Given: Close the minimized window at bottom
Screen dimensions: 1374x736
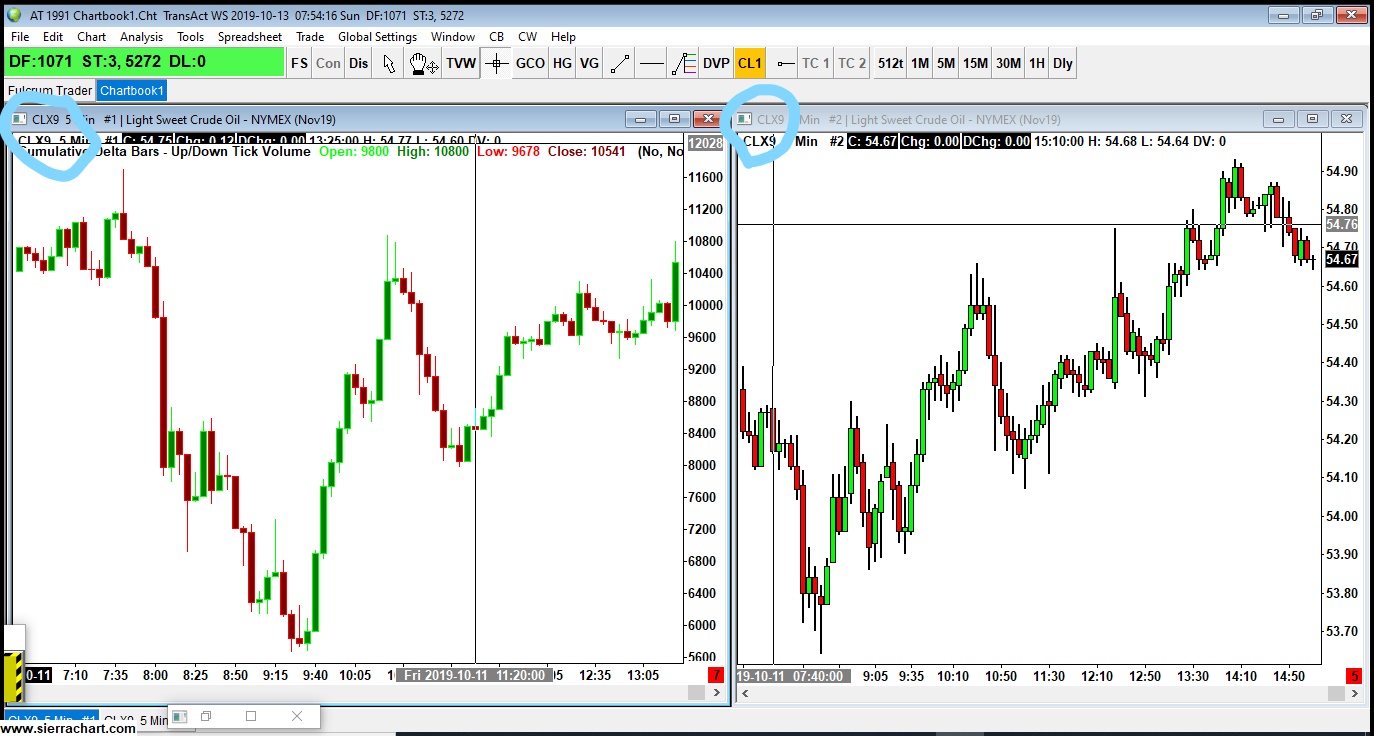Looking at the screenshot, I should click(x=296, y=716).
